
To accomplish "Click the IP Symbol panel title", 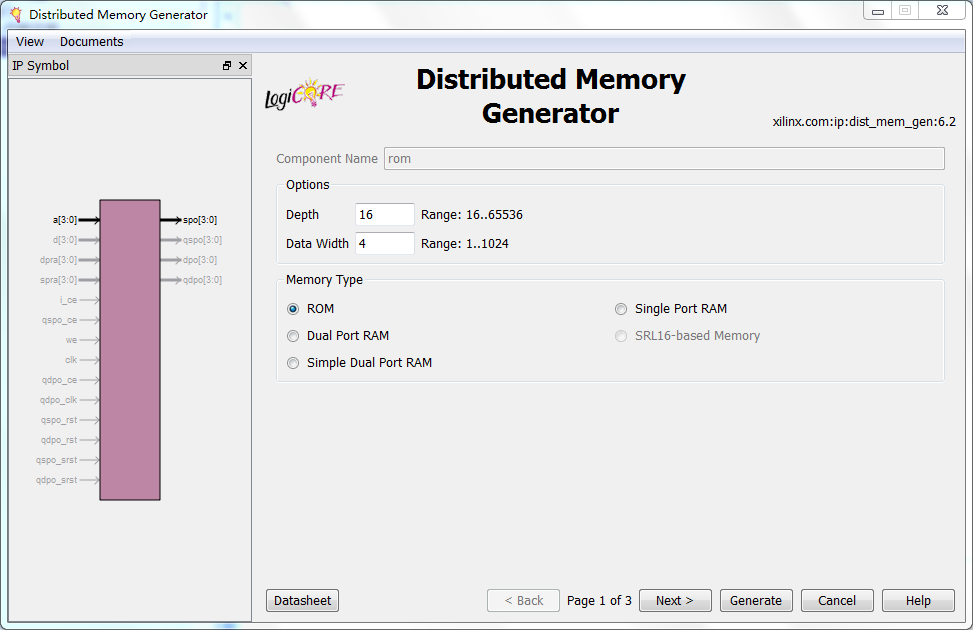I will 40,65.
